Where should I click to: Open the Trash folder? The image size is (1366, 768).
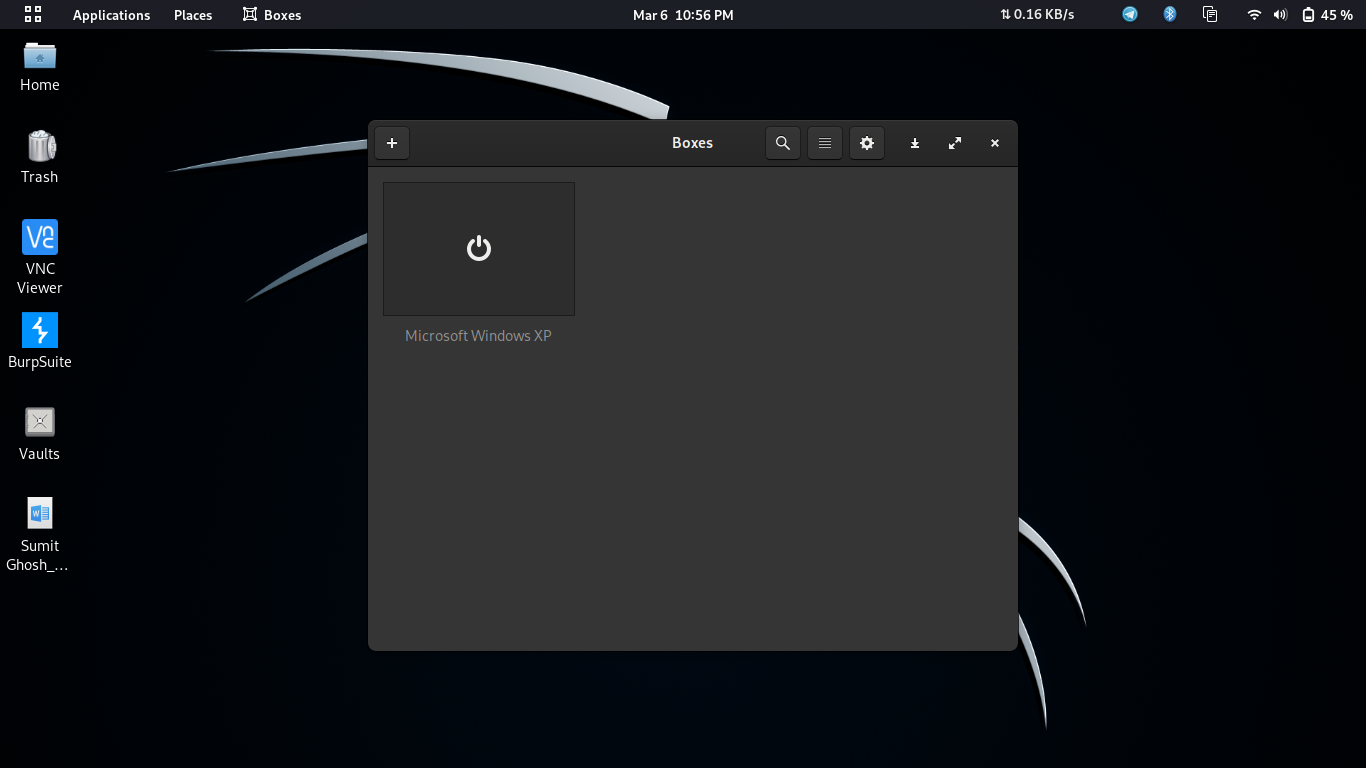pos(39,145)
